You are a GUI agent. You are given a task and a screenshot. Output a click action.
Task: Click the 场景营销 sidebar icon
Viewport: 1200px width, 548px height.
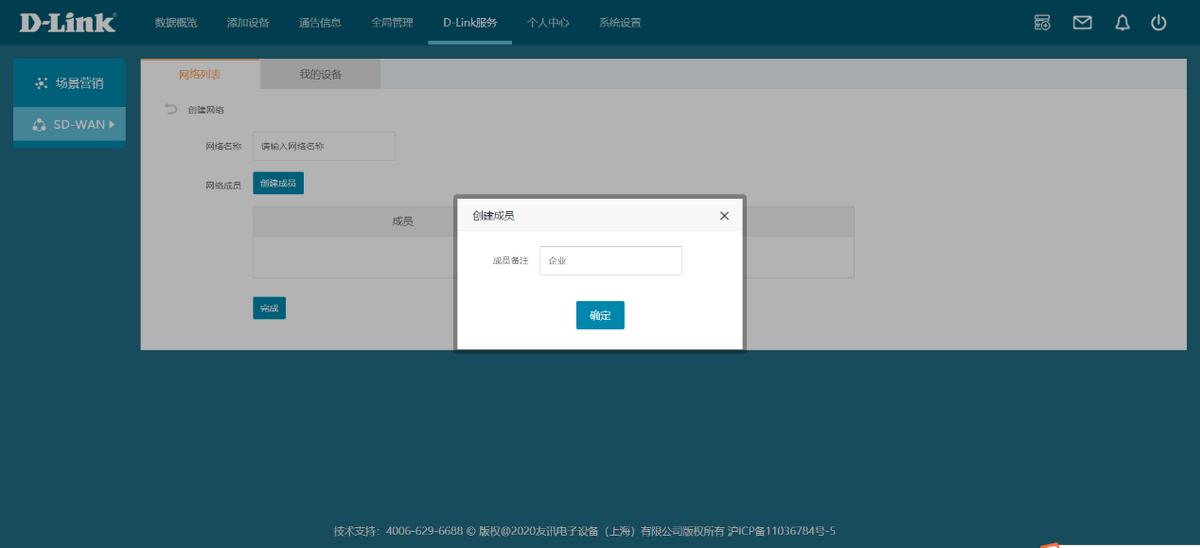point(41,83)
